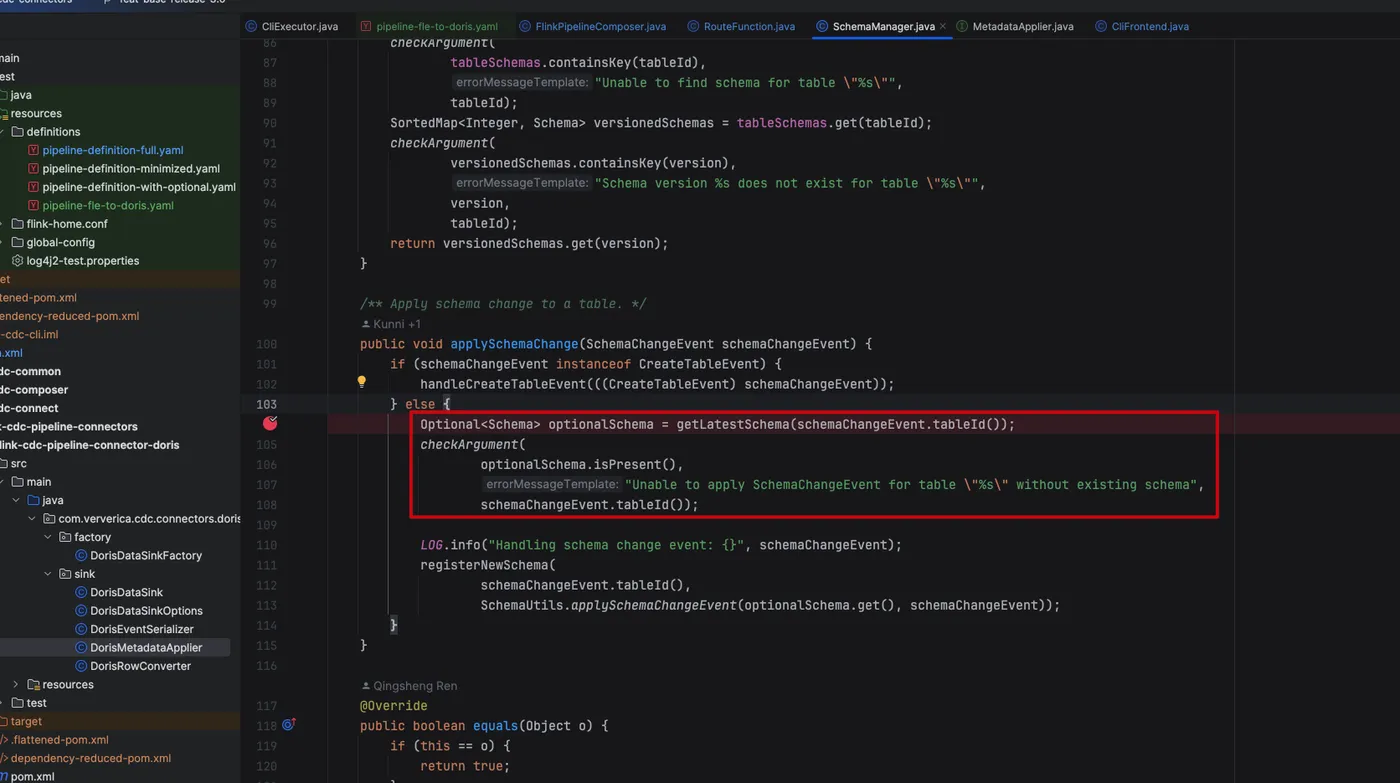Click class icon of DorisDataSinkOptions

click(81, 610)
